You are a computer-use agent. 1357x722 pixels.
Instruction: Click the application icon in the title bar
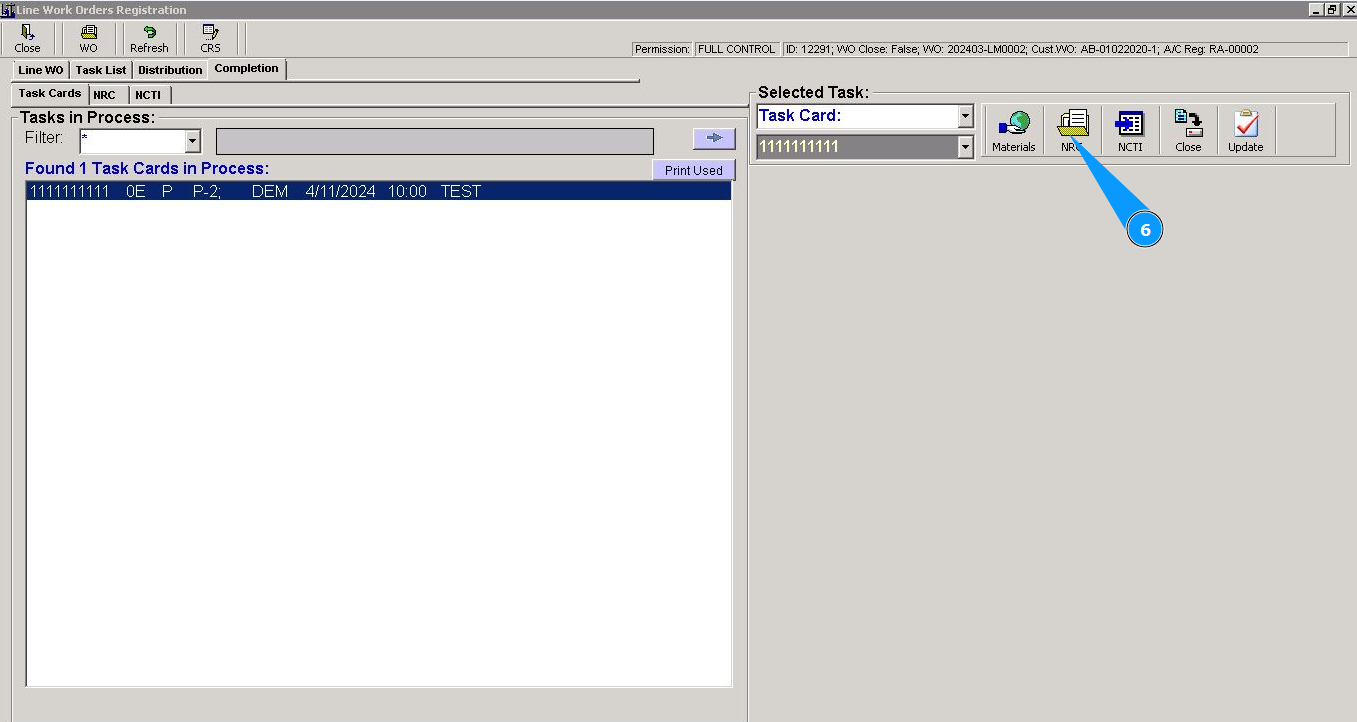7,10
